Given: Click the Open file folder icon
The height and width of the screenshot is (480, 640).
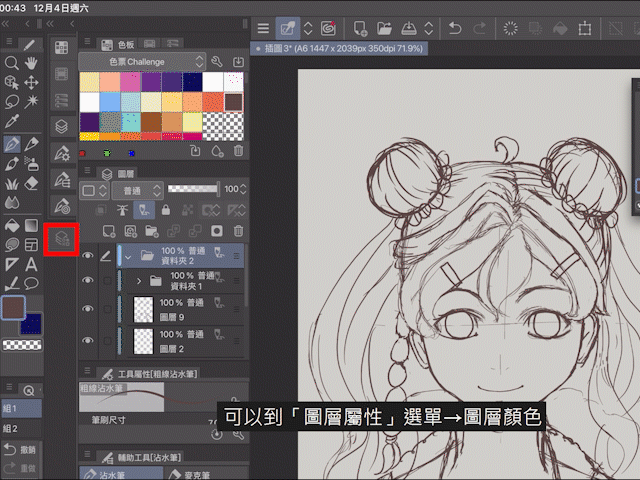Looking at the screenshot, I should point(384,28).
